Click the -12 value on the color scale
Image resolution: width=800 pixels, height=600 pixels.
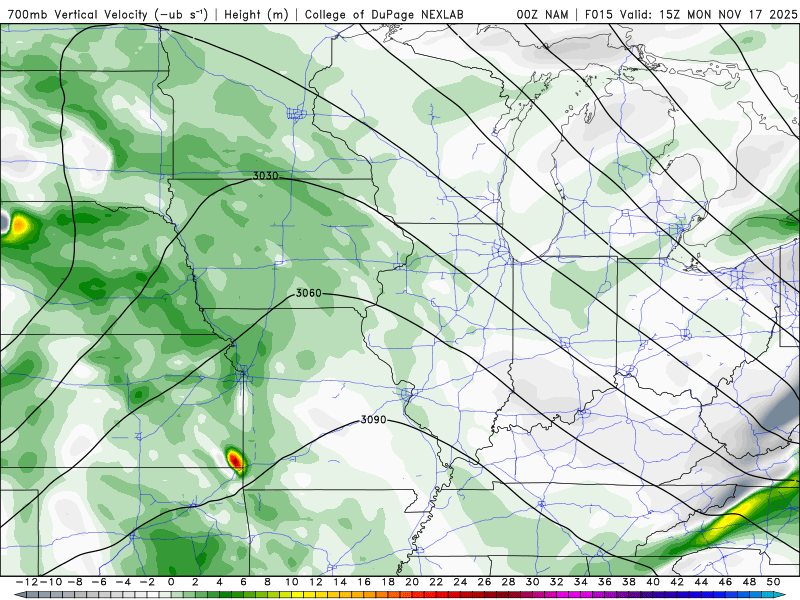(x=26, y=582)
